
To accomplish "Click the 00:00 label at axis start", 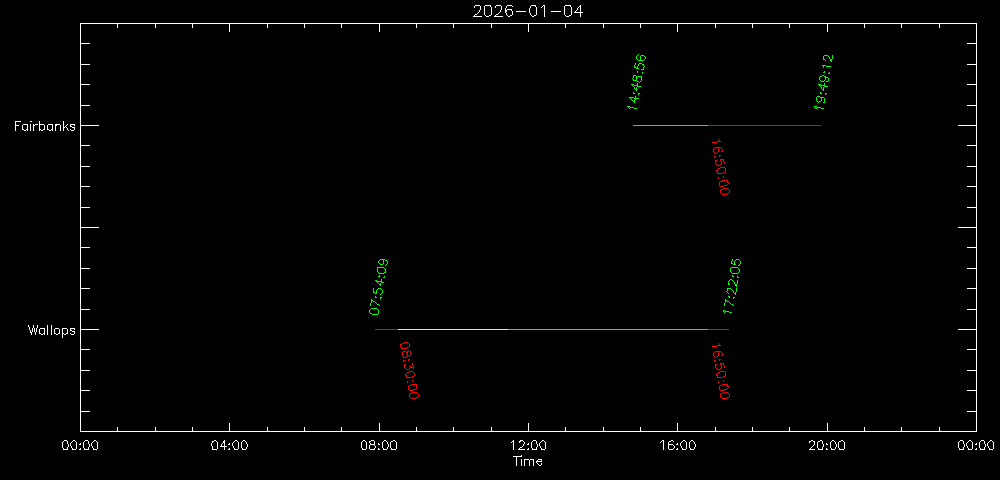I will tap(80, 447).
